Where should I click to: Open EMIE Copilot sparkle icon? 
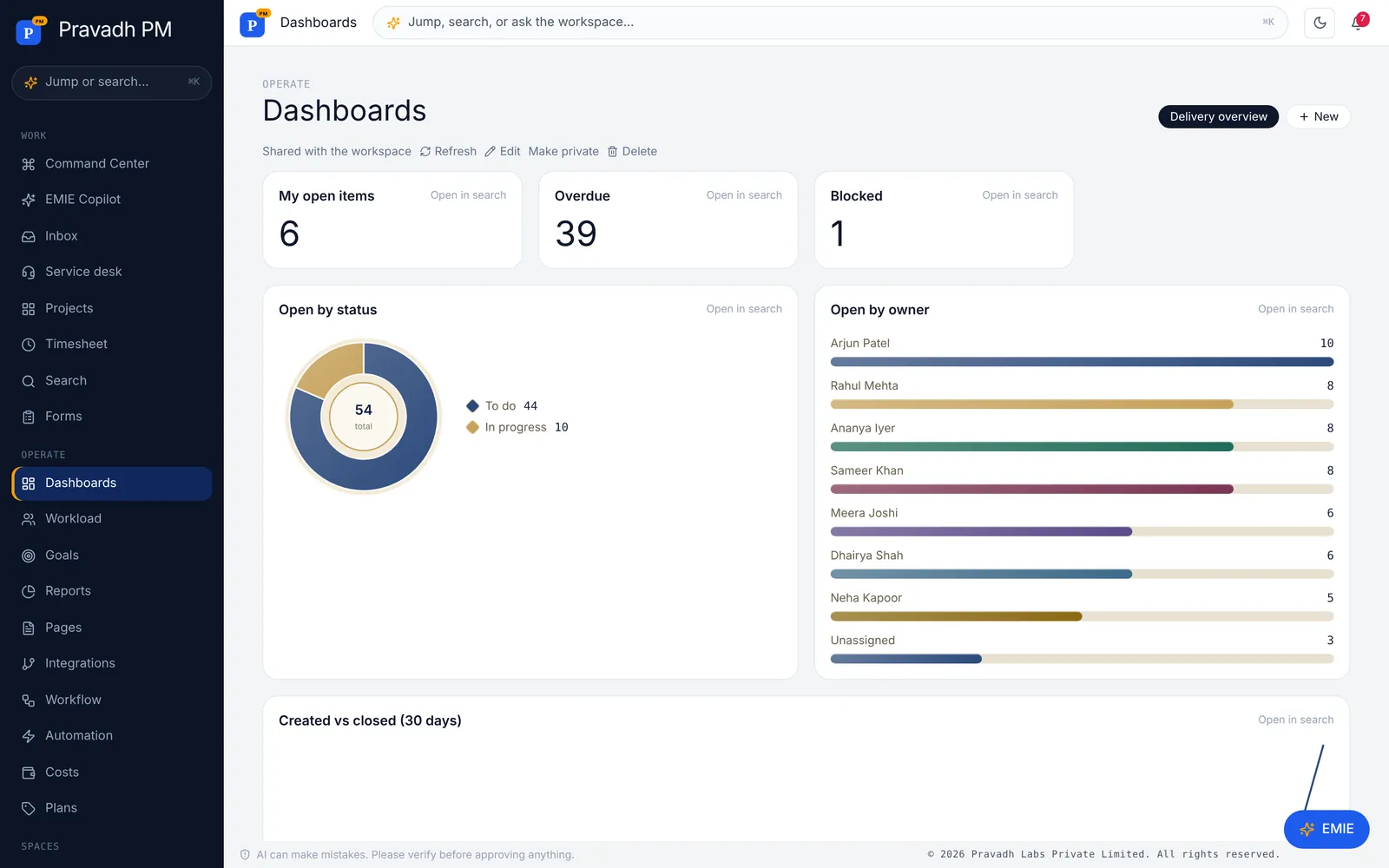[x=29, y=200]
